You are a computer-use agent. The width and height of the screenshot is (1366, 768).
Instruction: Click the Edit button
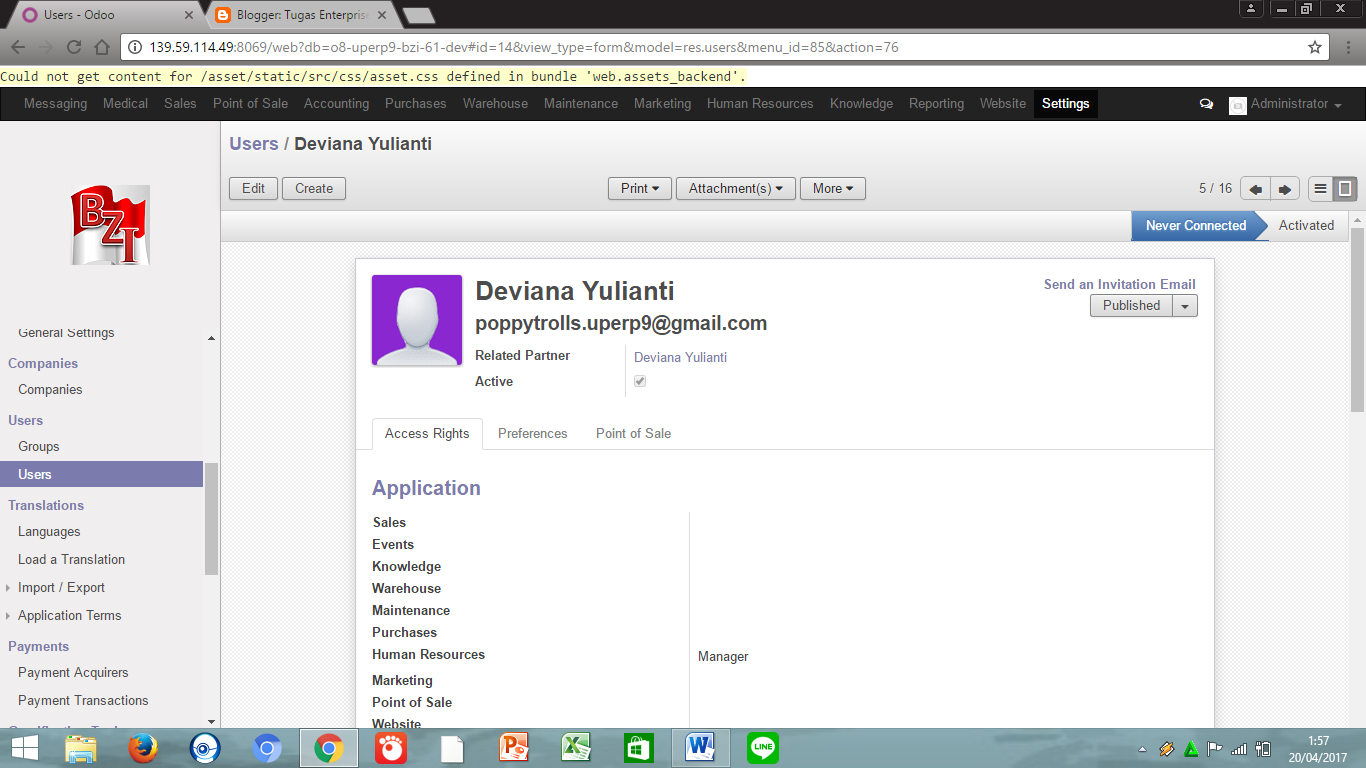pos(254,188)
